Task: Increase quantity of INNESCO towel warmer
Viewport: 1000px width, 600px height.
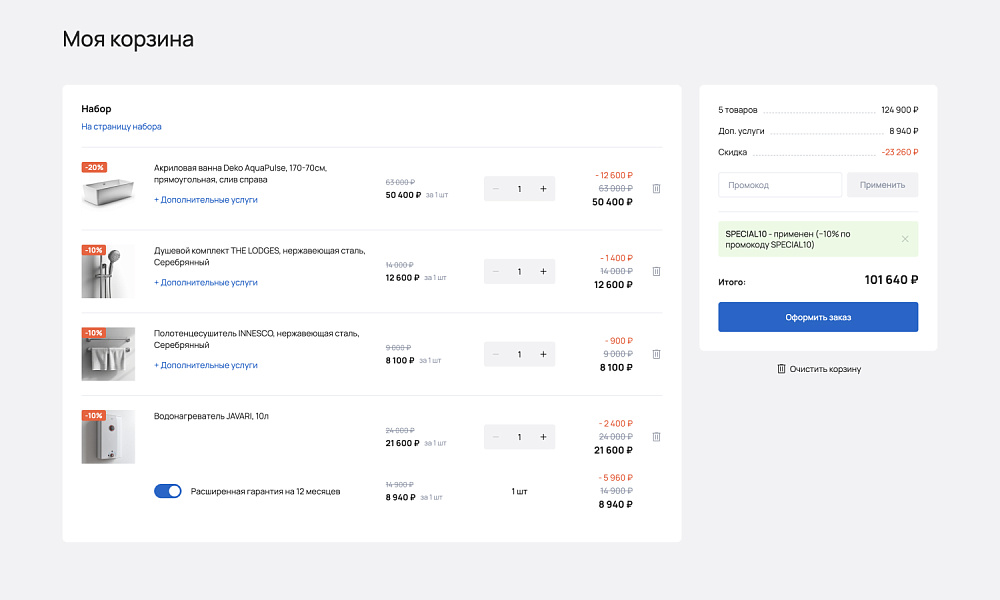Action: (543, 354)
